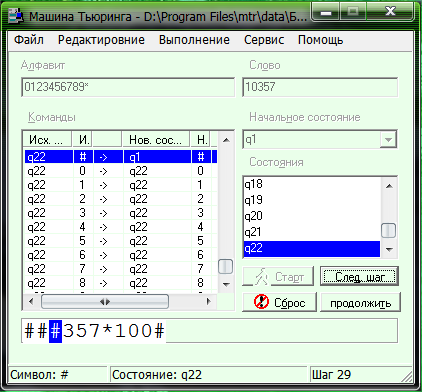Select the command row q22 2 -> q22
Screen dimensions: 422x392
[x=120, y=199]
